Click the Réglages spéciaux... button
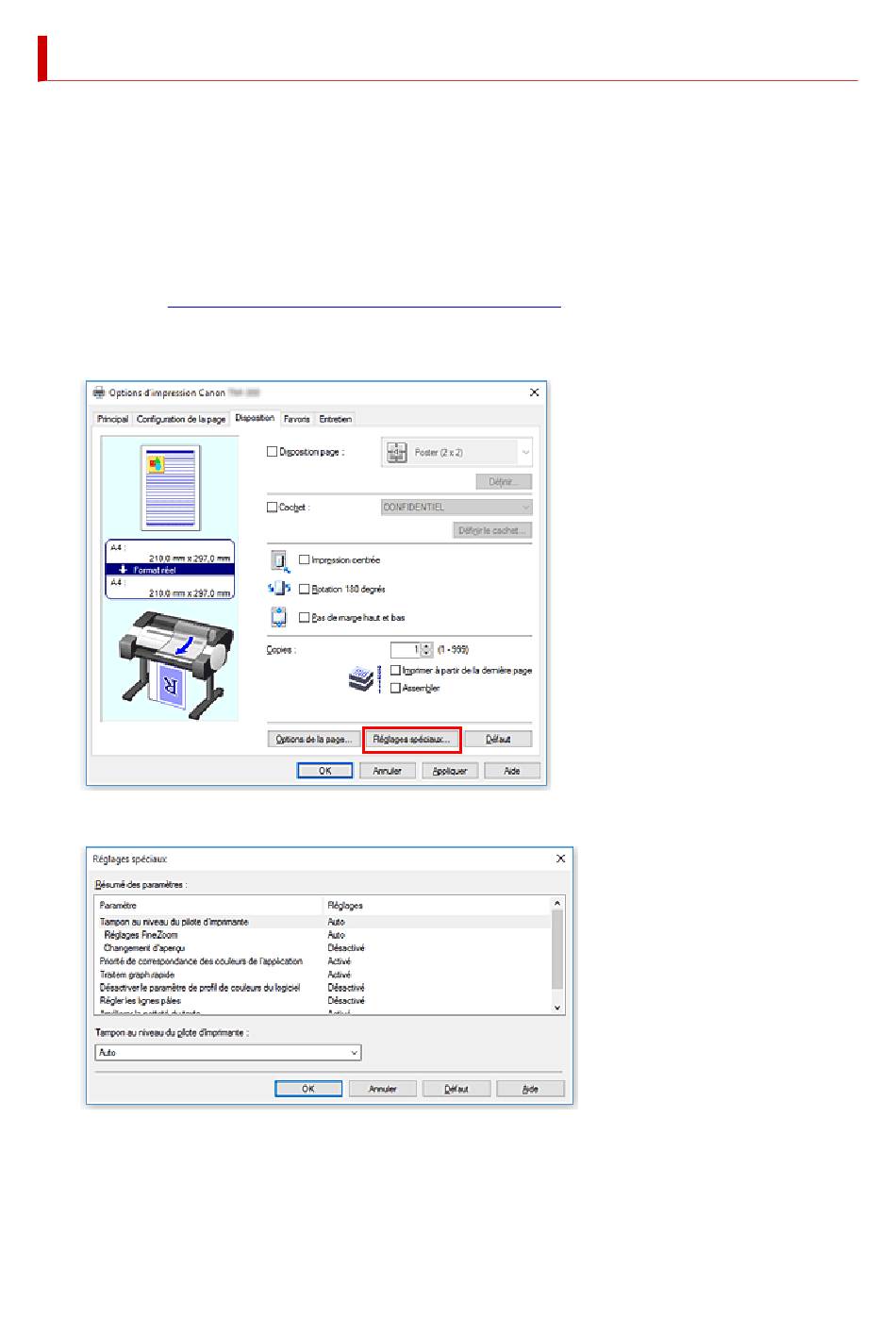Screen dimensions: 896x1318 [411, 740]
